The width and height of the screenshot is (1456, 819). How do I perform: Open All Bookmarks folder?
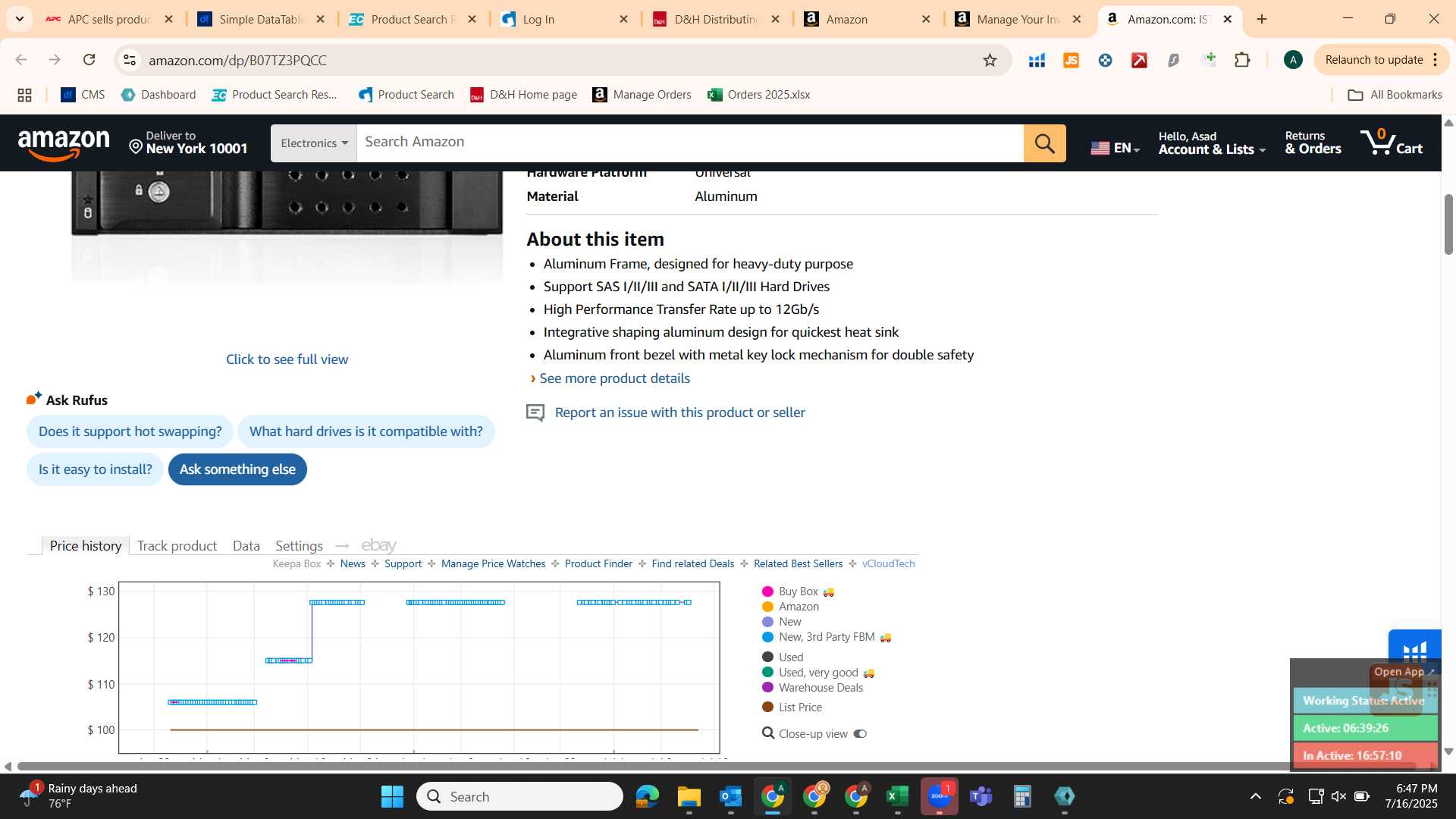(x=1395, y=95)
